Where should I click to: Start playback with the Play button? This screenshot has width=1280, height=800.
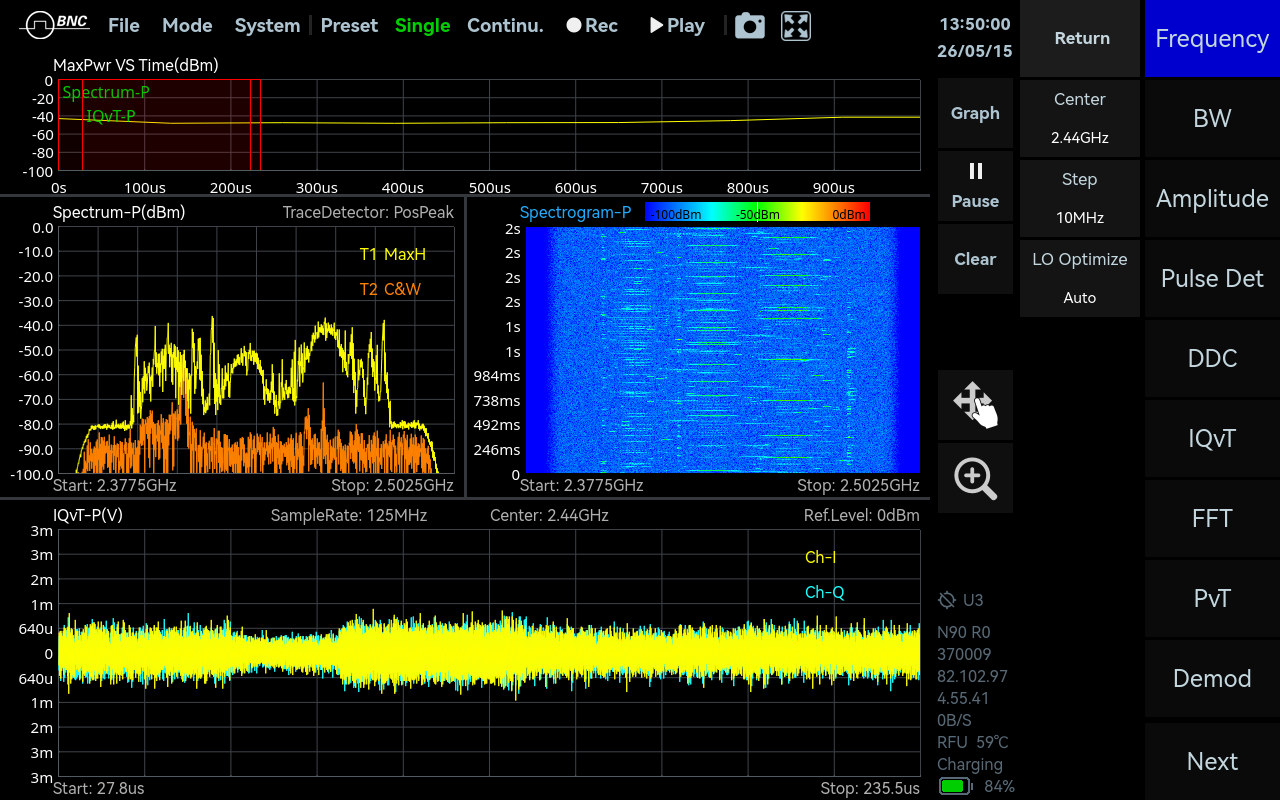pyautogui.click(x=677, y=26)
